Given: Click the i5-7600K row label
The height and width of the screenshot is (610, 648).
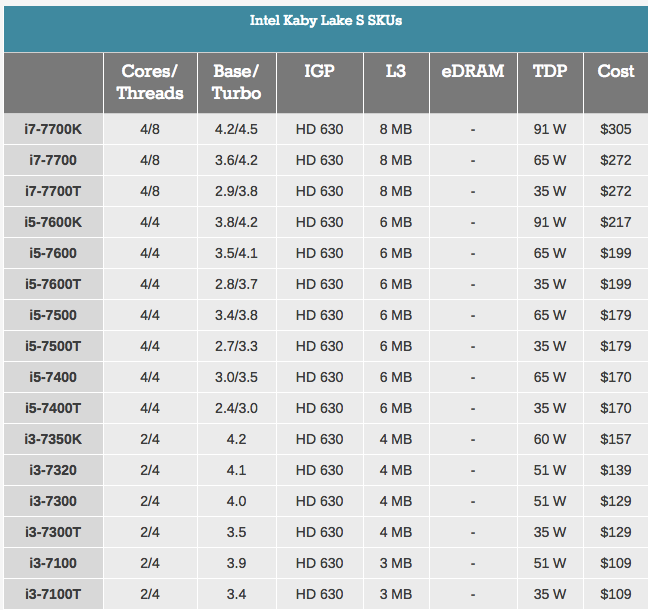Looking at the screenshot, I should [x=53, y=222].
